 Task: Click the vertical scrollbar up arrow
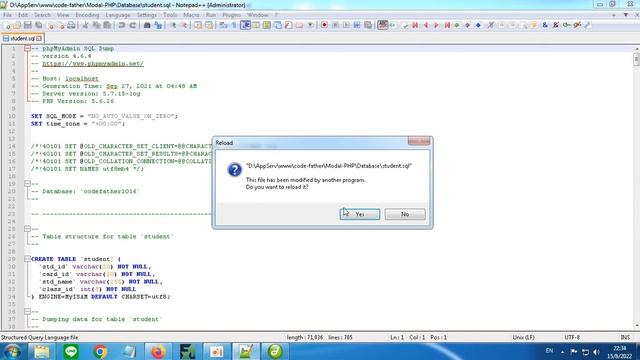point(637,49)
